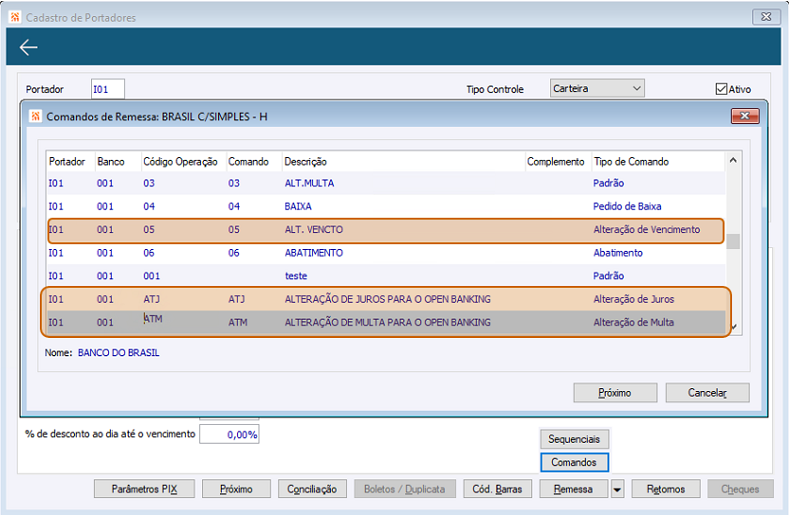Viewport: 789px width, 515px height.
Task: Click the 'BANCO DO BRASIL' name text
Action: [x=118, y=353]
